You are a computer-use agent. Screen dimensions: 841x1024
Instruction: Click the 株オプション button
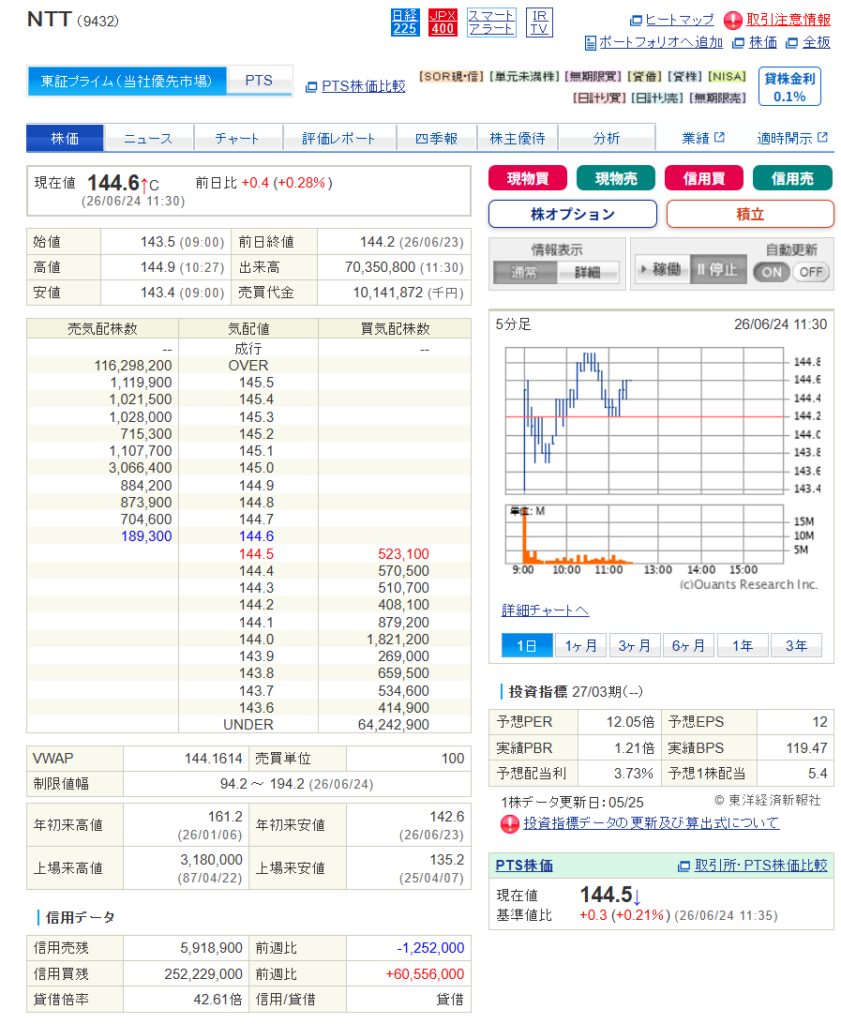573,214
